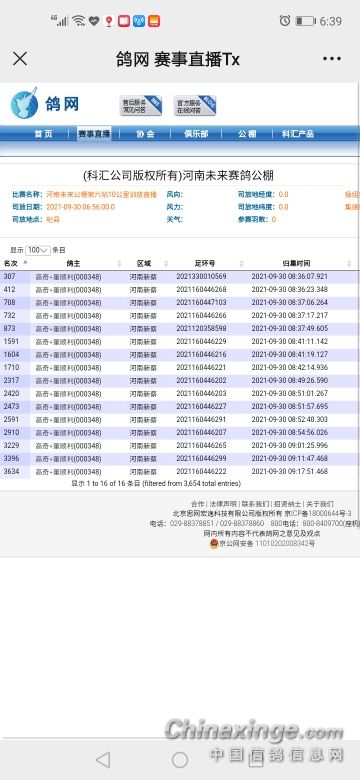Sort by 归巢时间 column header
The width and height of the screenshot is (360, 780).
pos(296,263)
